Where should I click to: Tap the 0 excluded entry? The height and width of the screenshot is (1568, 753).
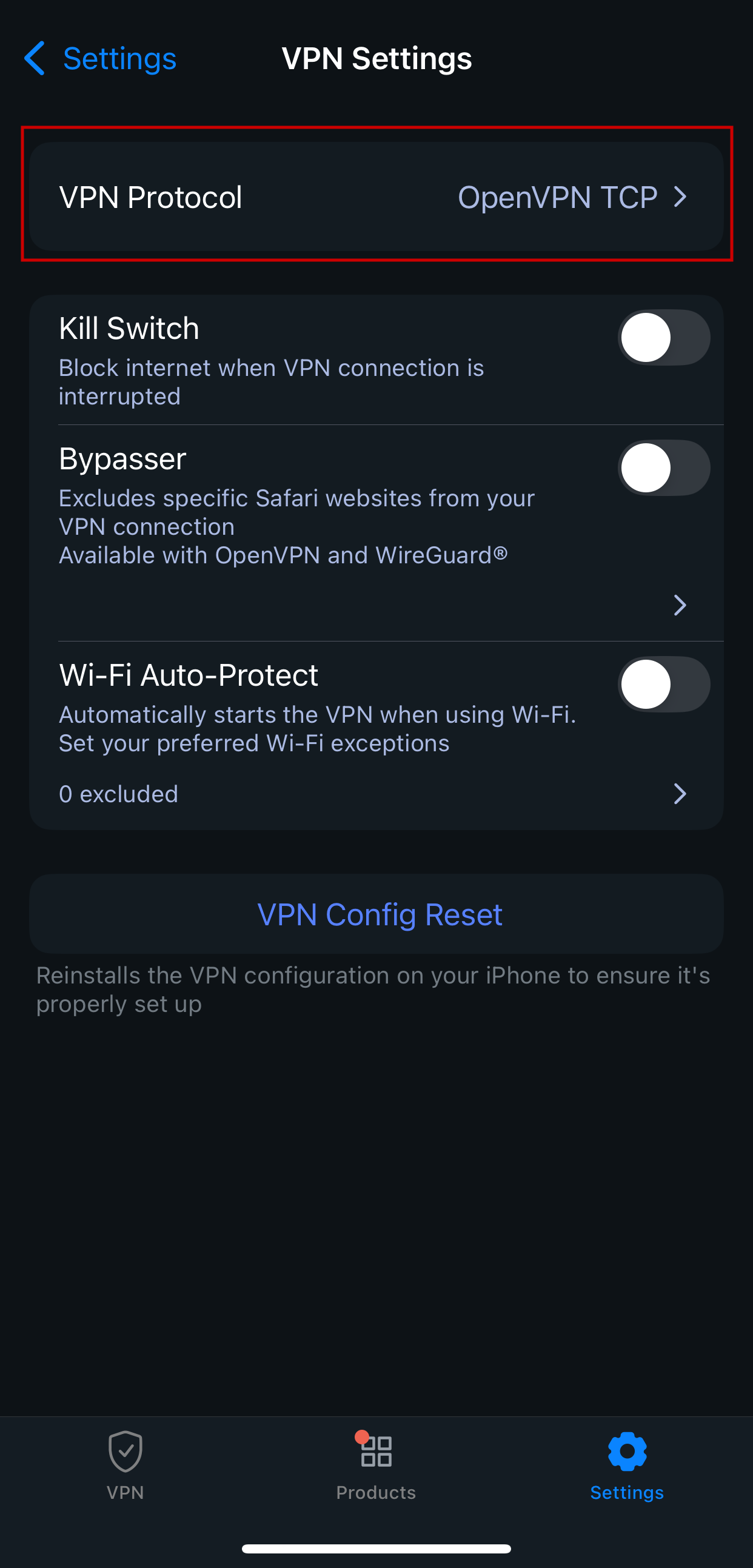[x=118, y=794]
